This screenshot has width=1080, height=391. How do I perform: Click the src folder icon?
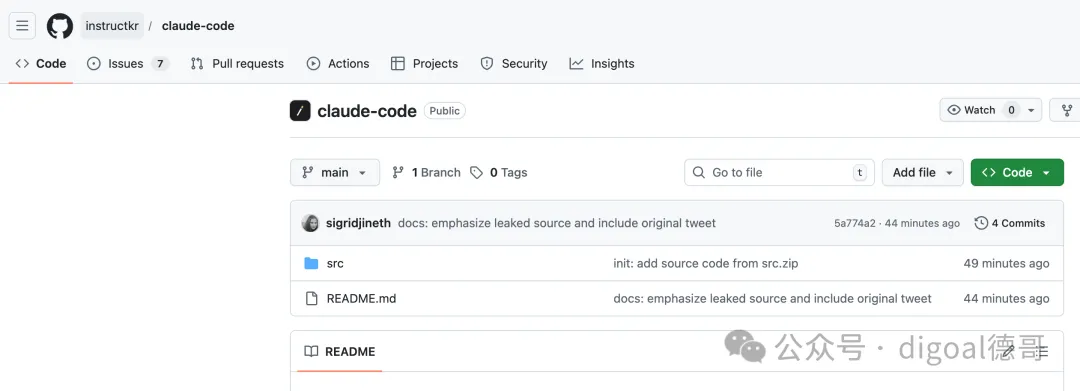click(x=311, y=263)
